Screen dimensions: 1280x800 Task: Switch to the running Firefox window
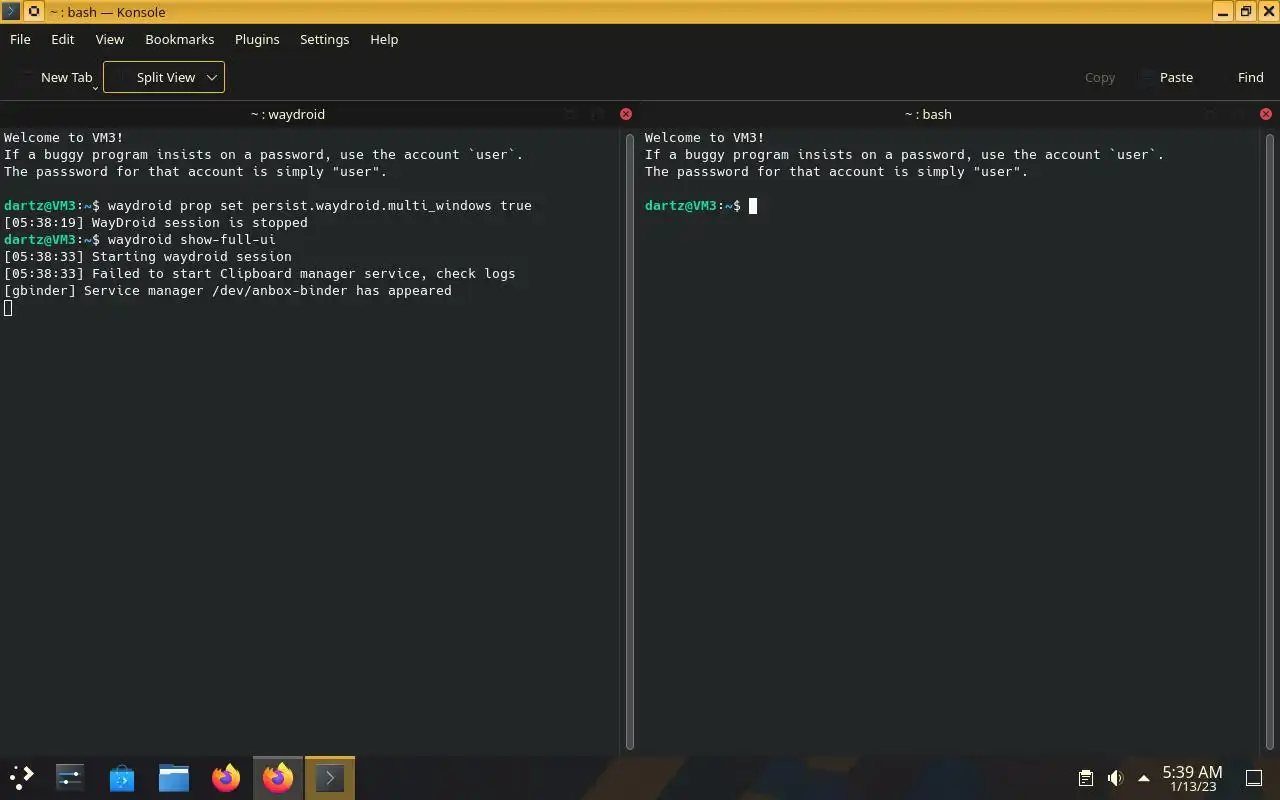pyautogui.click(x=278, y=777)
